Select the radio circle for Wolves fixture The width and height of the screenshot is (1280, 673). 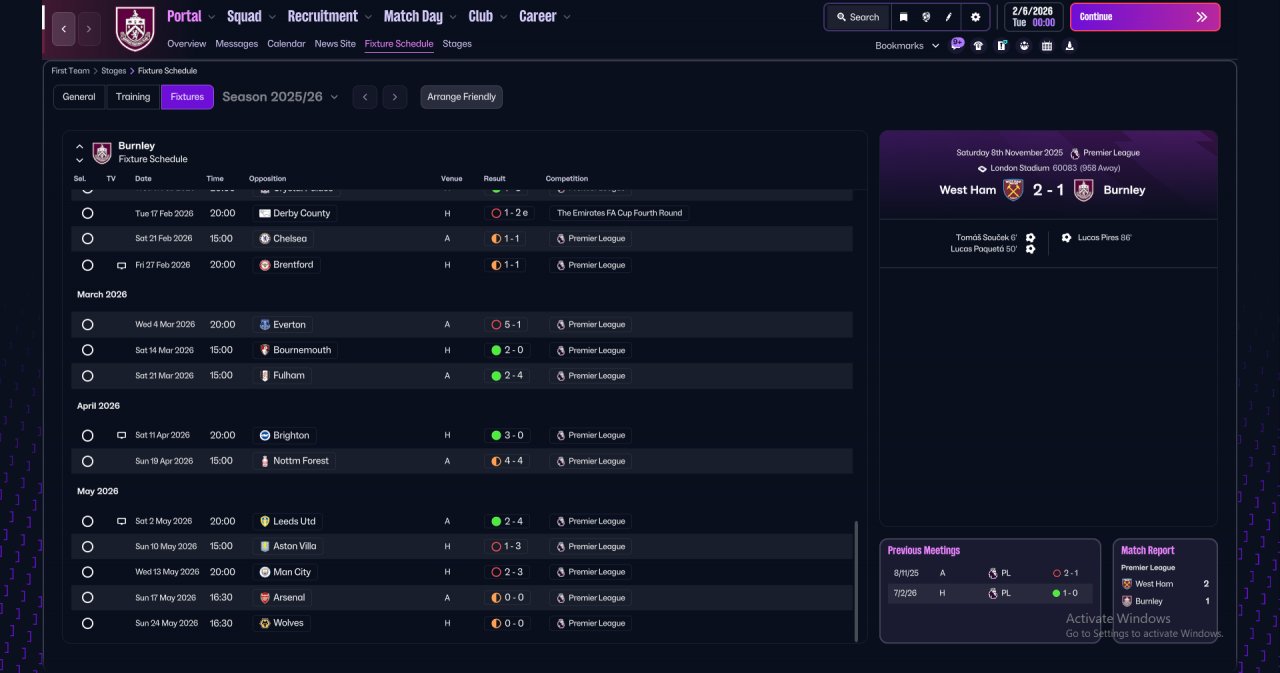coord(87,623)
